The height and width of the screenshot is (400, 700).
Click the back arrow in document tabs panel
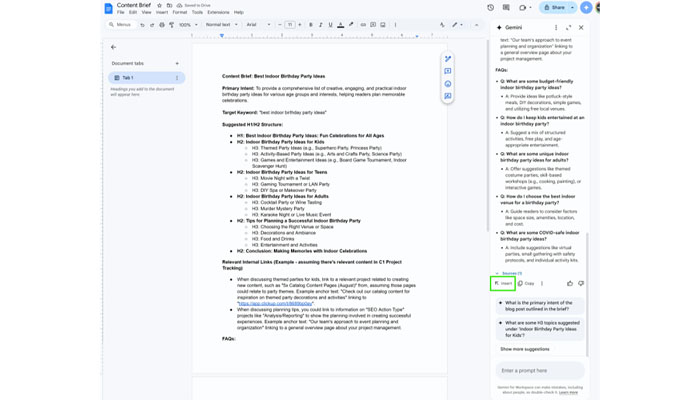[x=113, y=47]
